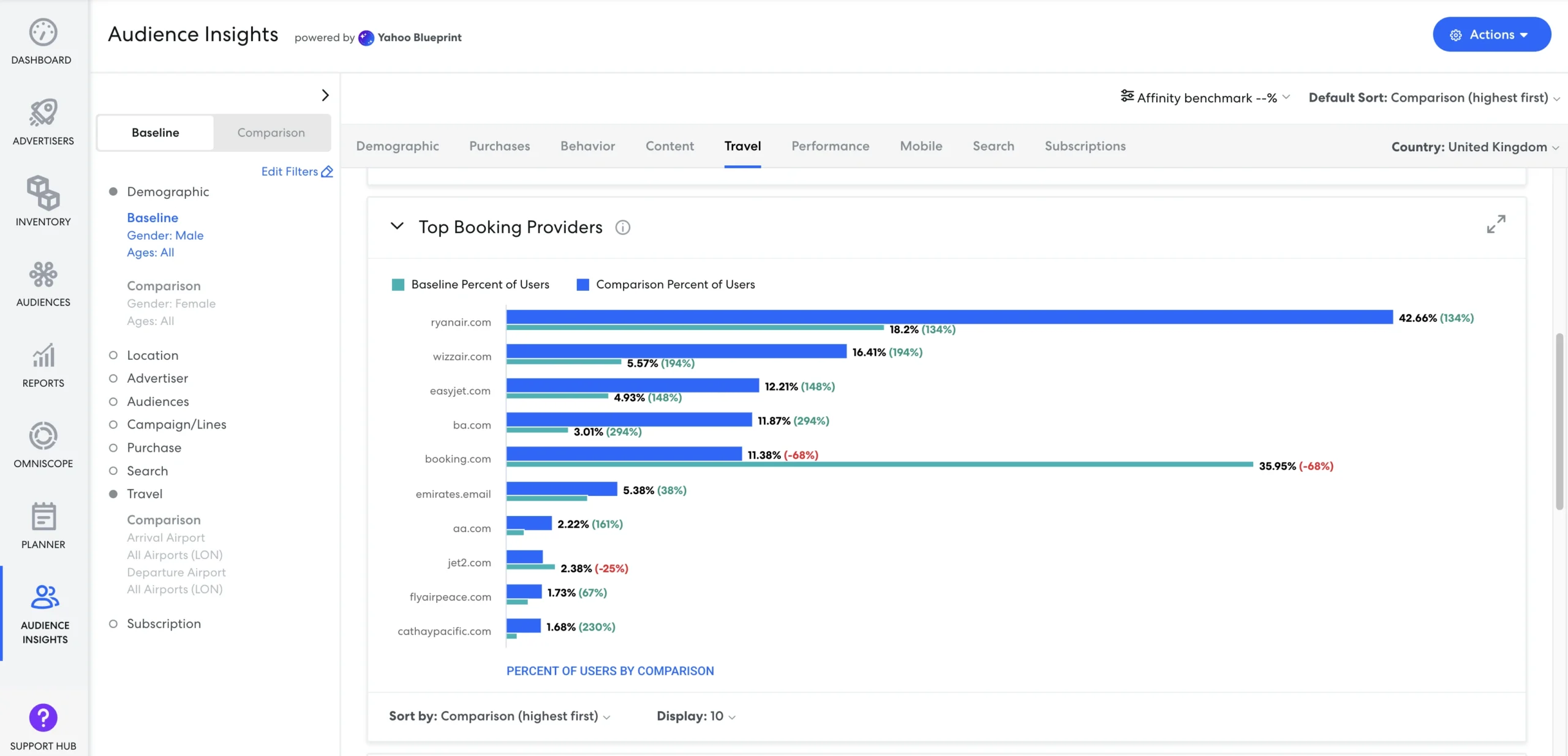The image size is (1568, 756).
Task: Click gear icon in Actions button
Action: coord(1456,36)
